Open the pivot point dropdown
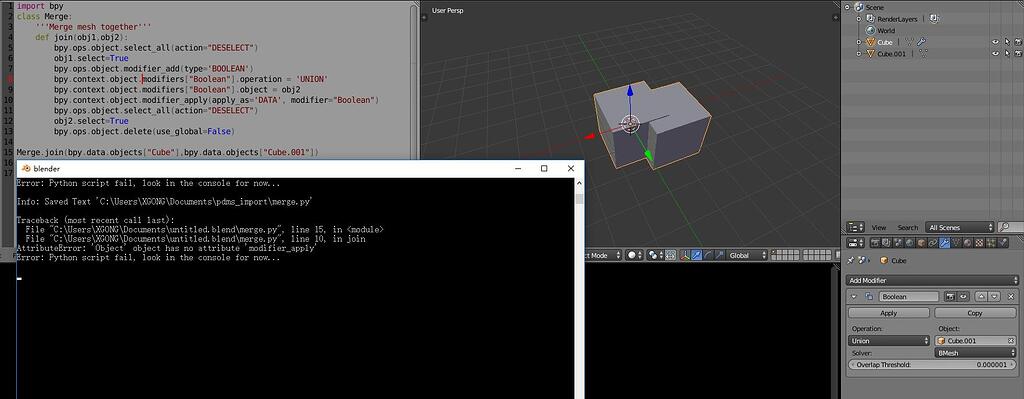1024x399 pixels. point(655,255)
